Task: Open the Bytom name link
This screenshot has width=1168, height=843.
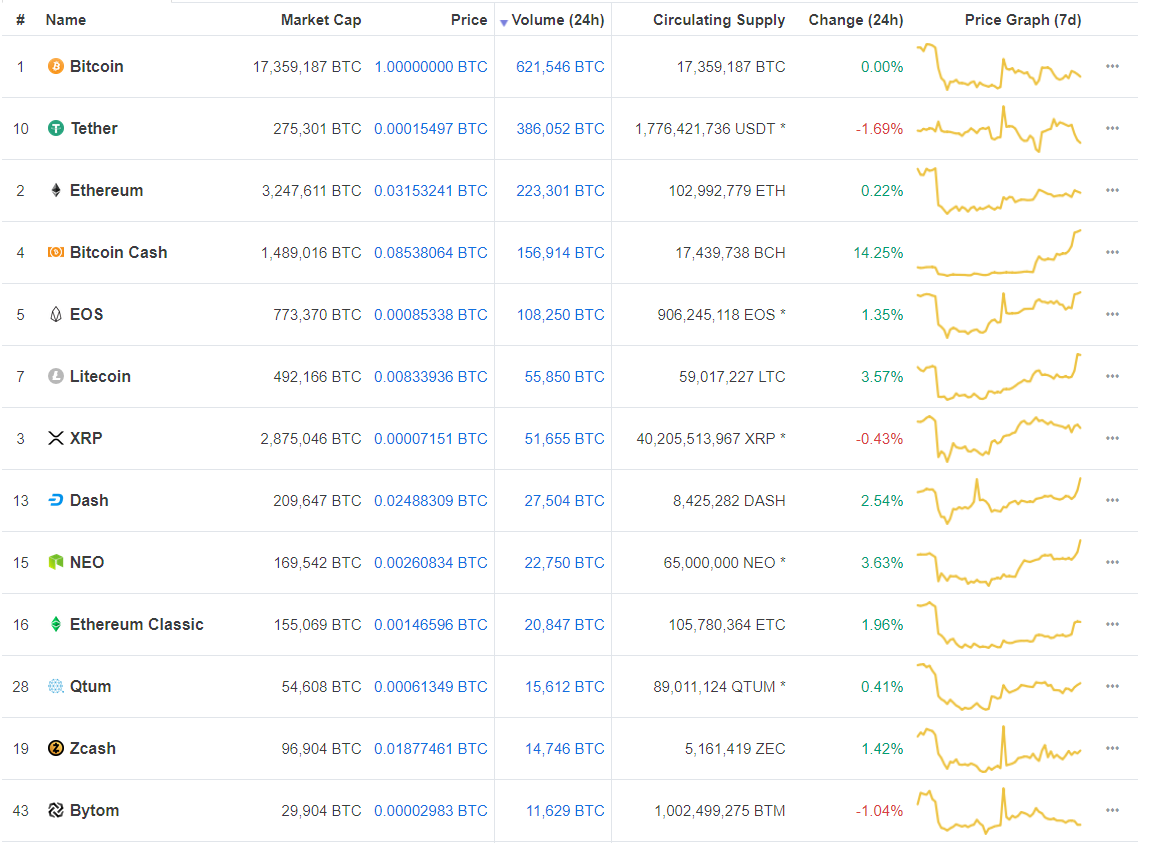Action: (x=94, y=810)
